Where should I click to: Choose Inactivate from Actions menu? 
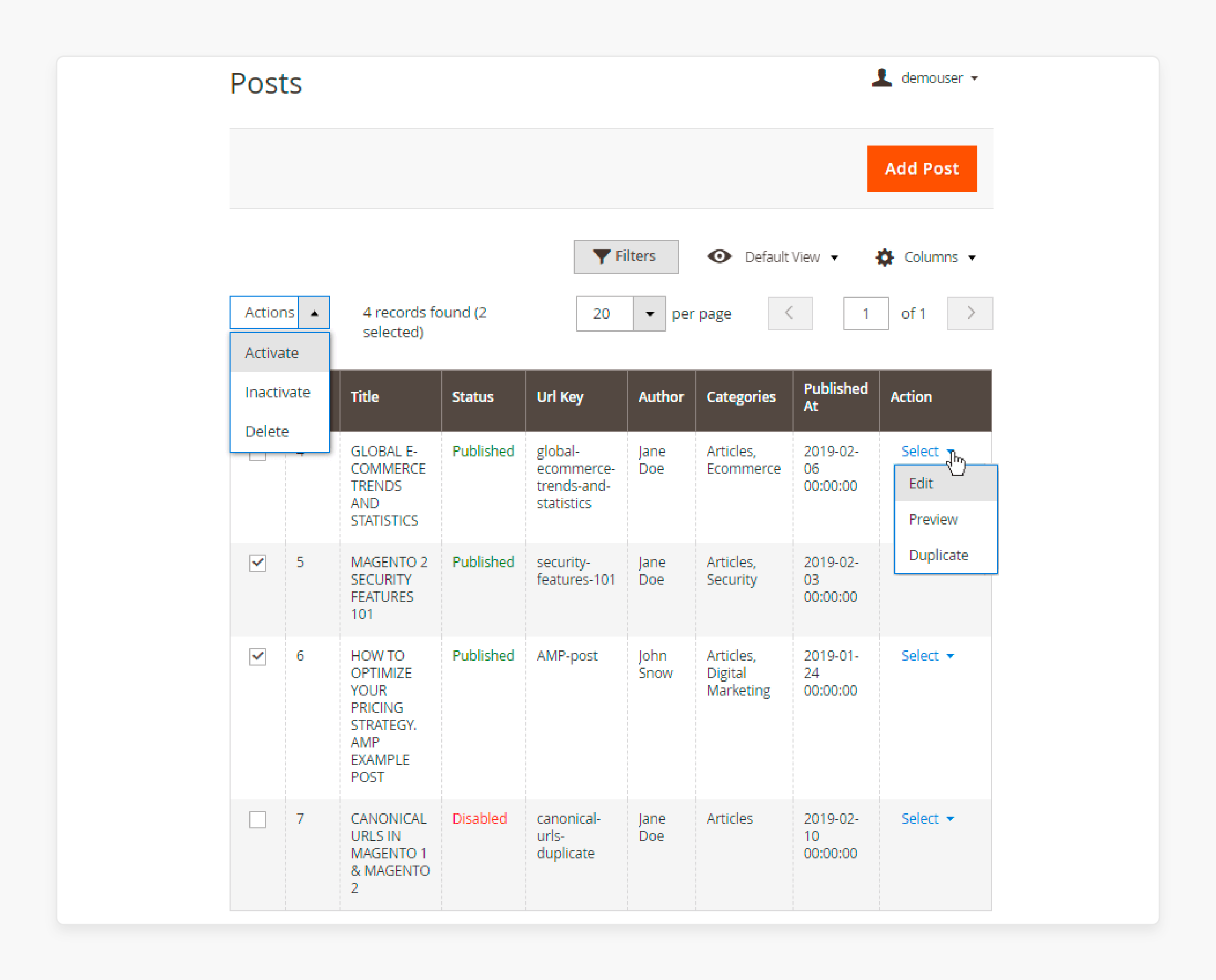[279, 392]
